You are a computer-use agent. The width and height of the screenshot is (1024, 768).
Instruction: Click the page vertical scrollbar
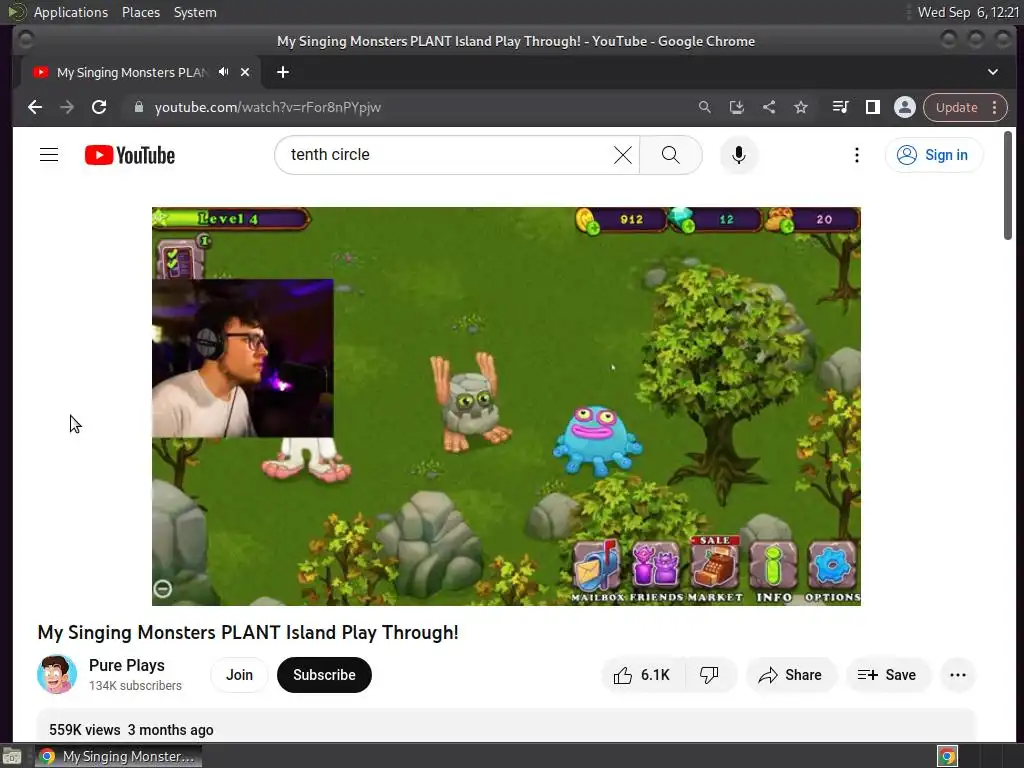click(x=1008, y=185)
